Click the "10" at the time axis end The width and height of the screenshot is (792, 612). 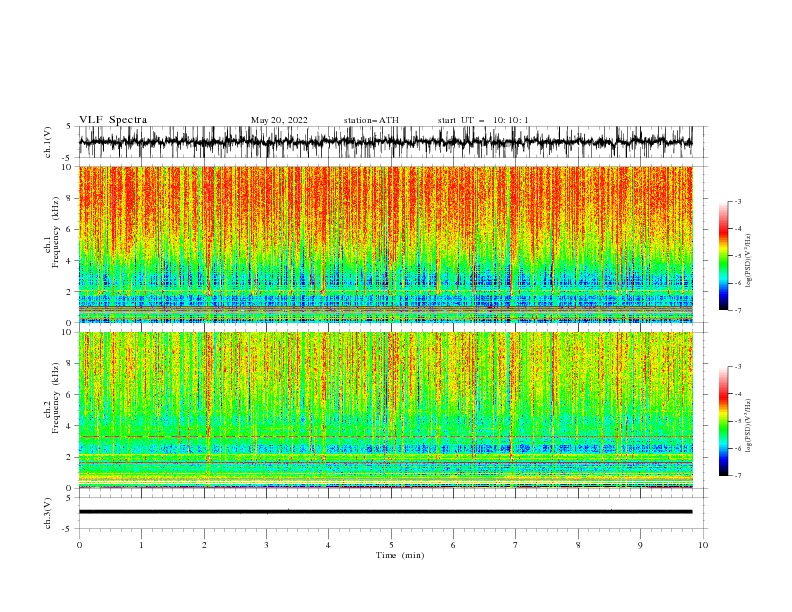(x=703, y=545)
